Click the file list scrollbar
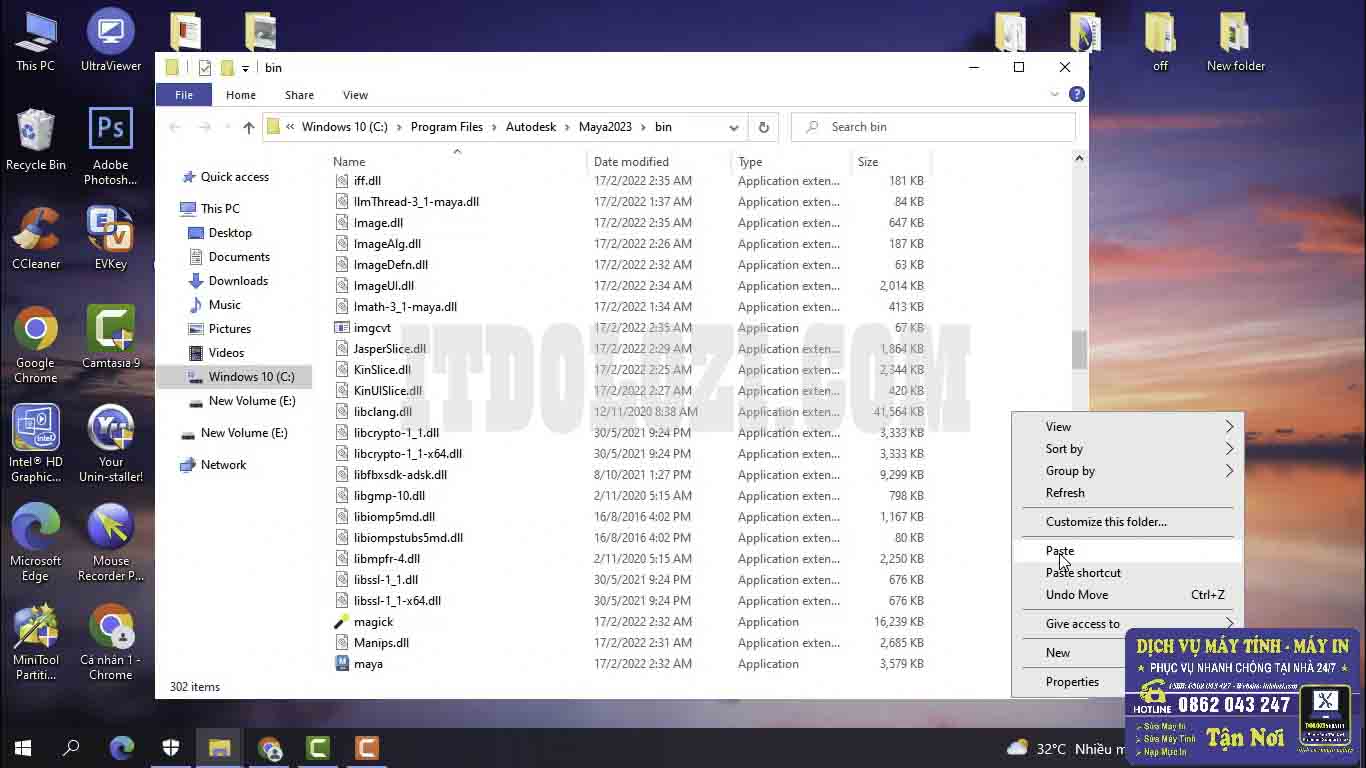Image resolution: width=1366 pixels, height=768 pixels. [1079, 350]
